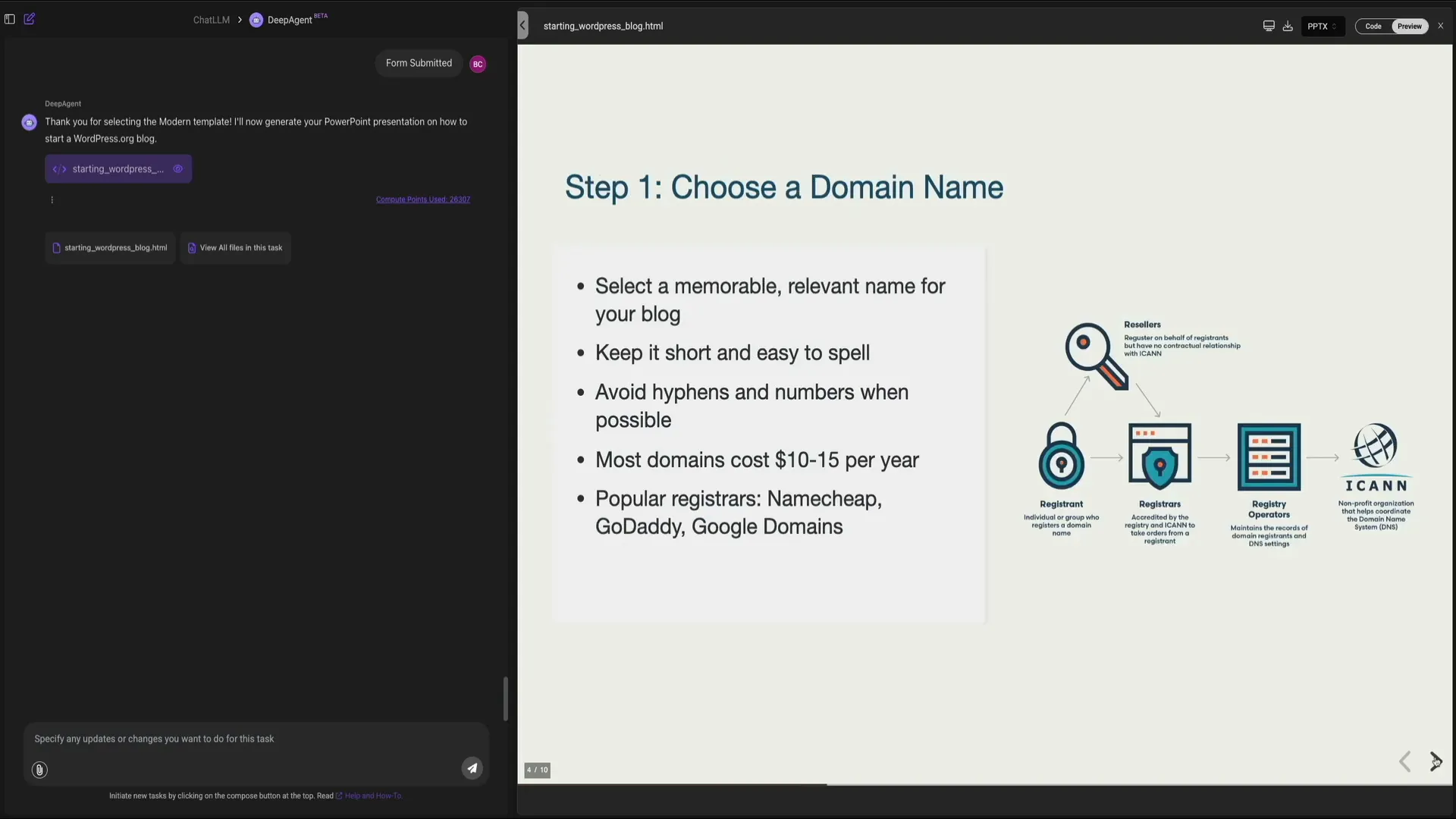Screen dimensions: 1456x819
Task: Click the Step 1: Choose a Domain Name heading
Action: coord(784,187)
